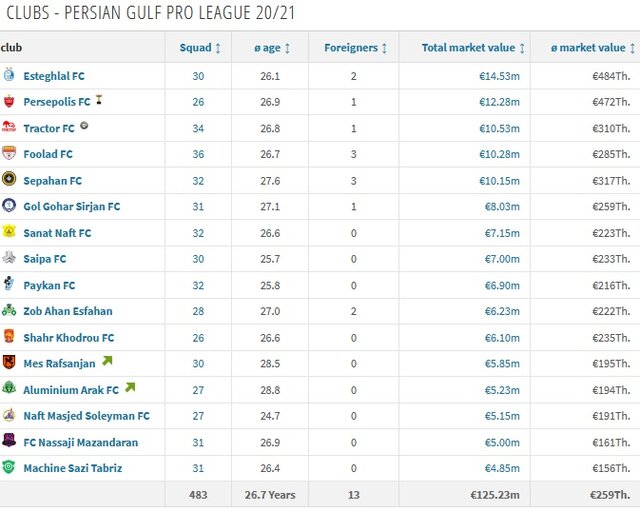The image size is (640, 512).
Task: Sort the table by Squad column
Action: [200, 47]
